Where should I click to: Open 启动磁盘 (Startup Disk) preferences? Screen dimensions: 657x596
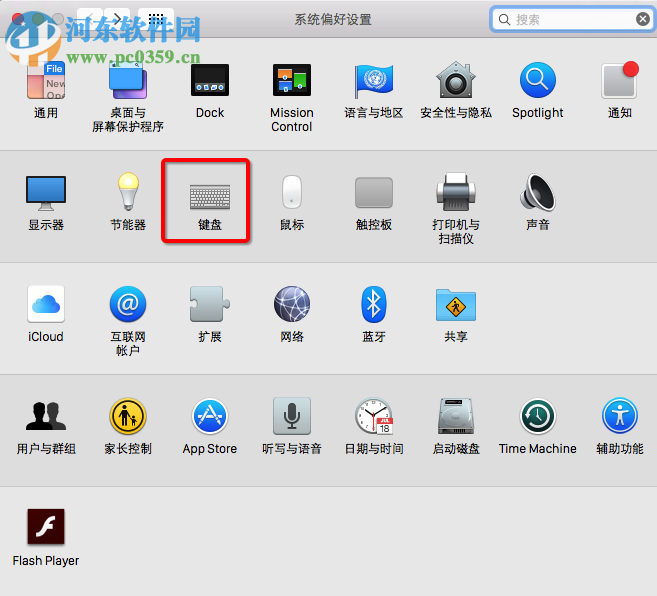pyautogui.click(x=456, y=416)
